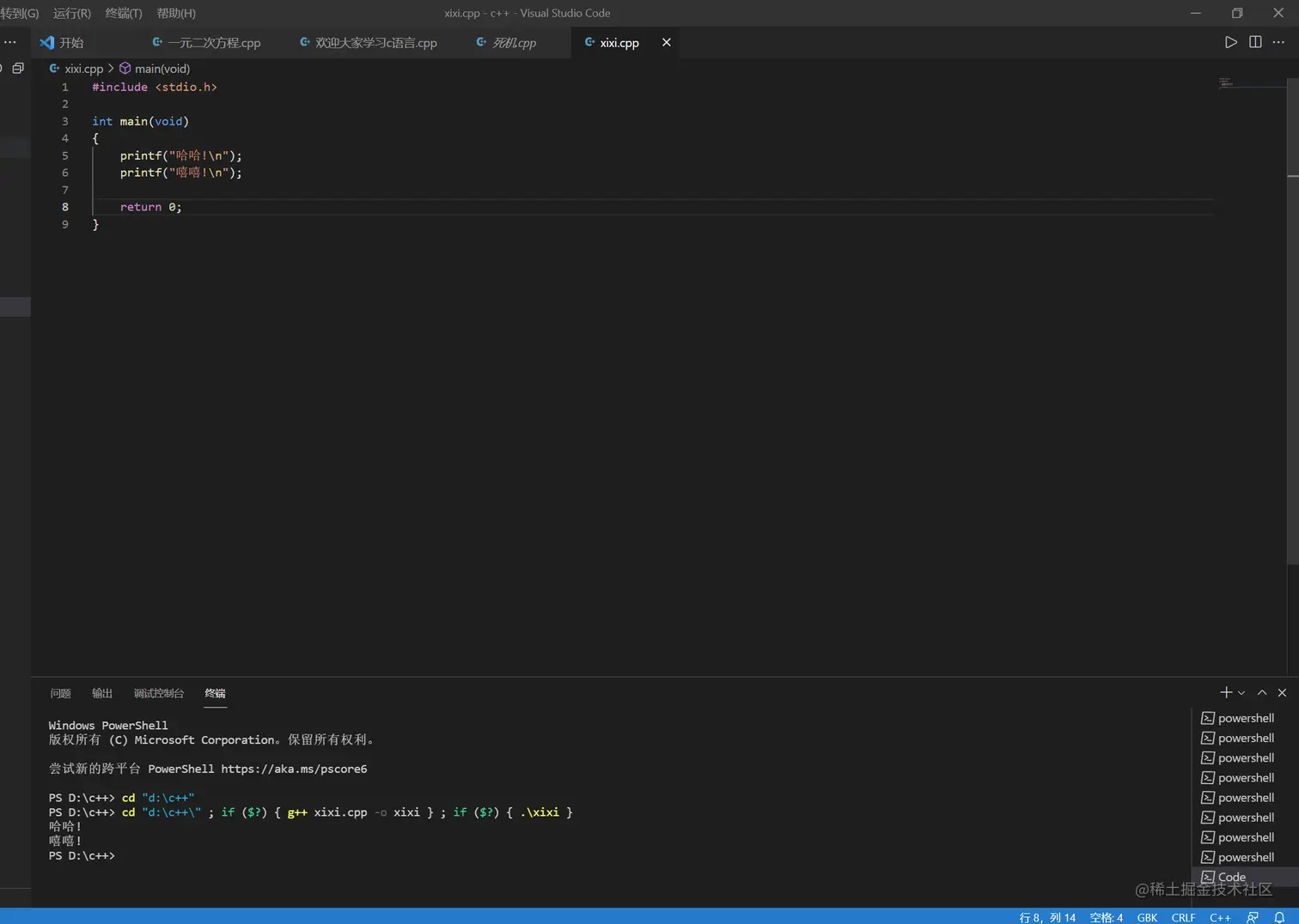Open the 问题 panel tab

pyautogui.click(x=60, y=693)
